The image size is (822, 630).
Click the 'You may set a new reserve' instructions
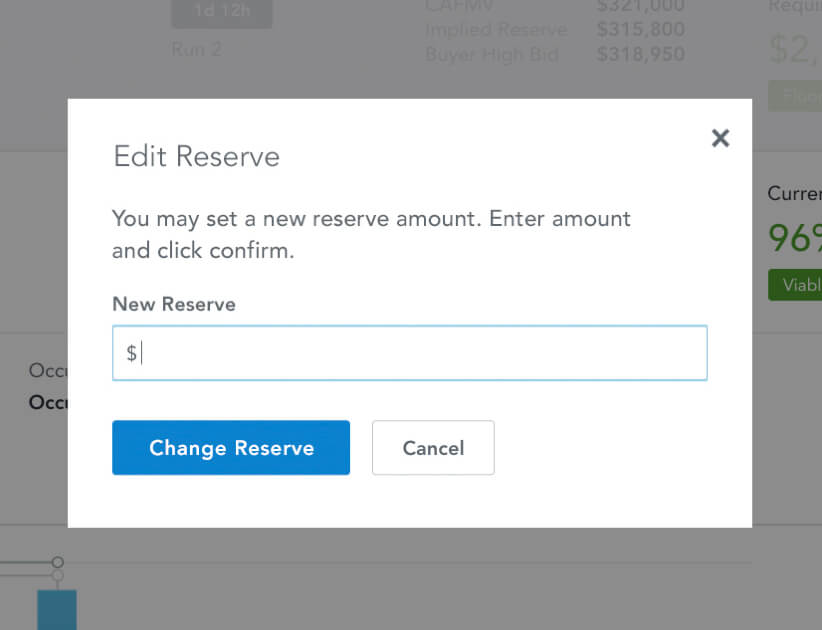(x=371, y=234)
